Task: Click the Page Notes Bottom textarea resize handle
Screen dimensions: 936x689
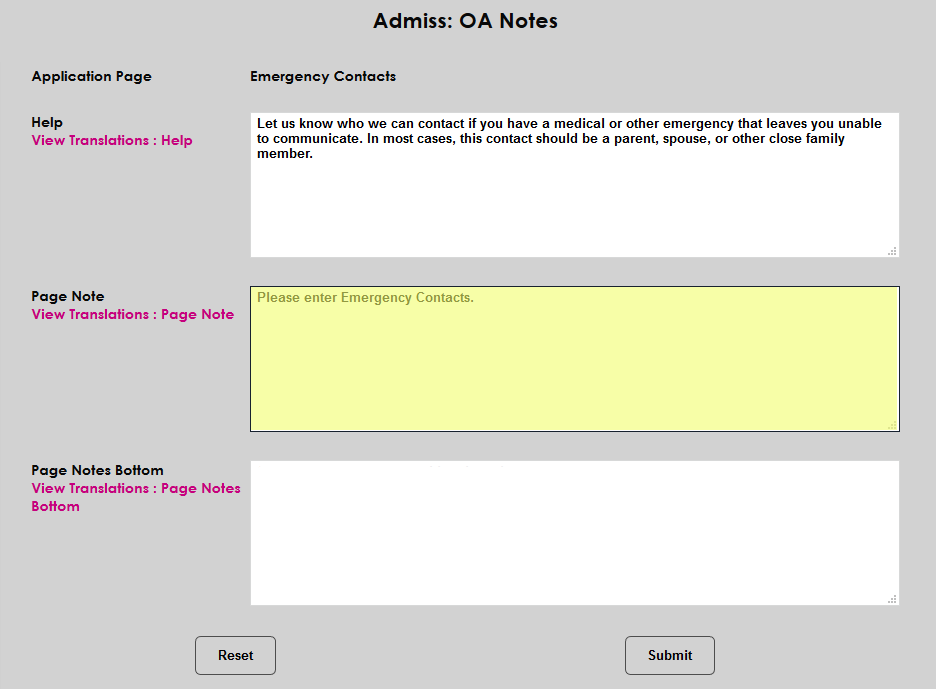Action: [x=893, y=598]
